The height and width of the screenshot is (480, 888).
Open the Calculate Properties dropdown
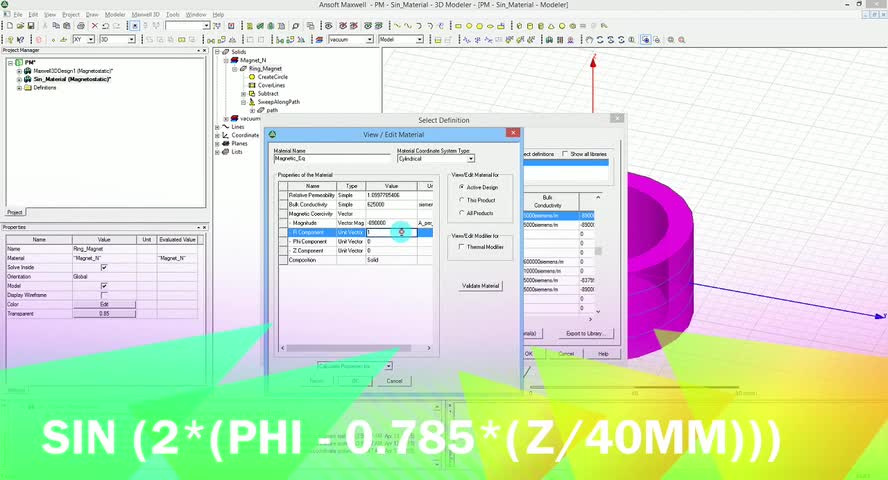tap(388, 366)
